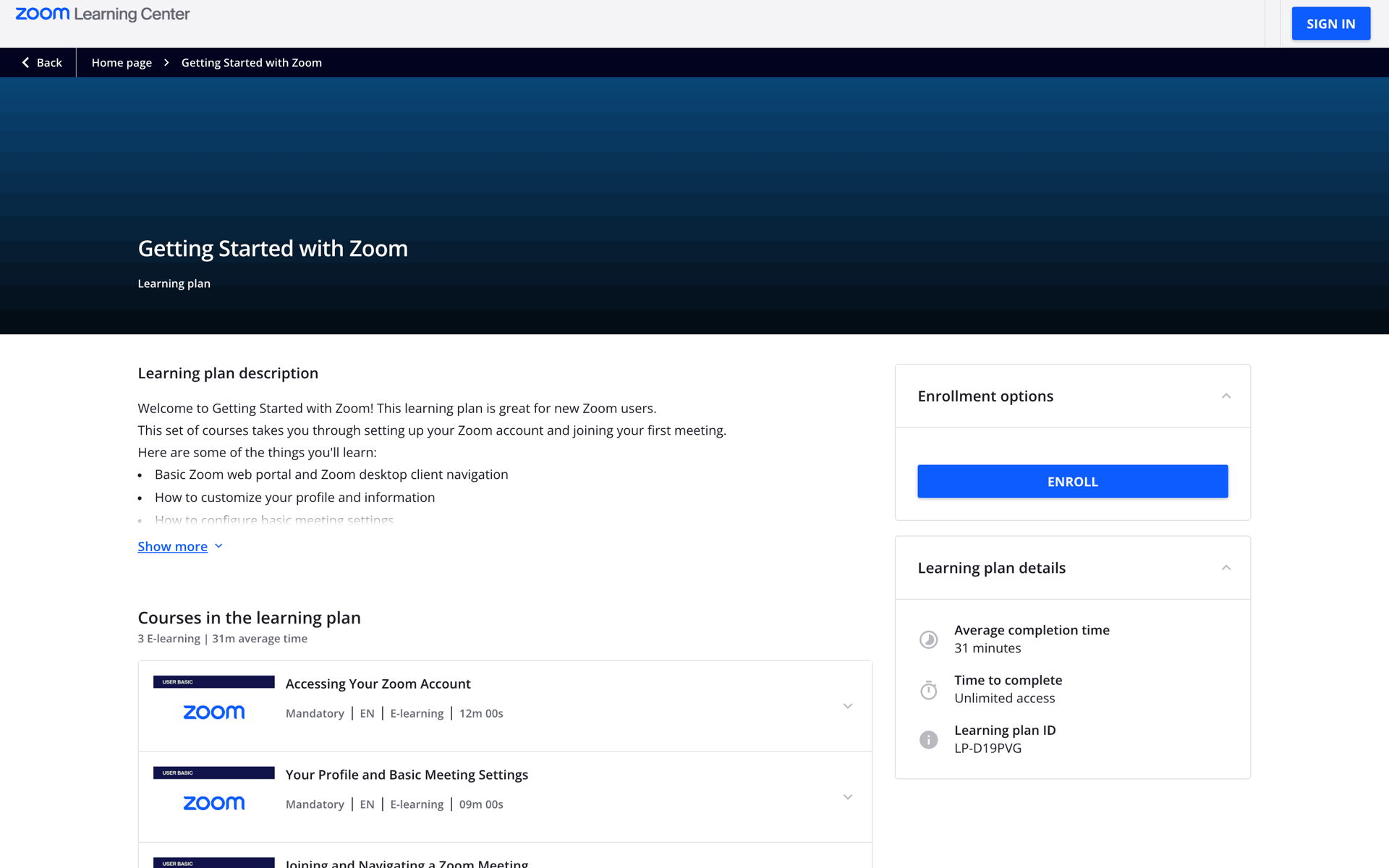
Task: Go to Home page breadcrumb
Action: click(122, 63)
